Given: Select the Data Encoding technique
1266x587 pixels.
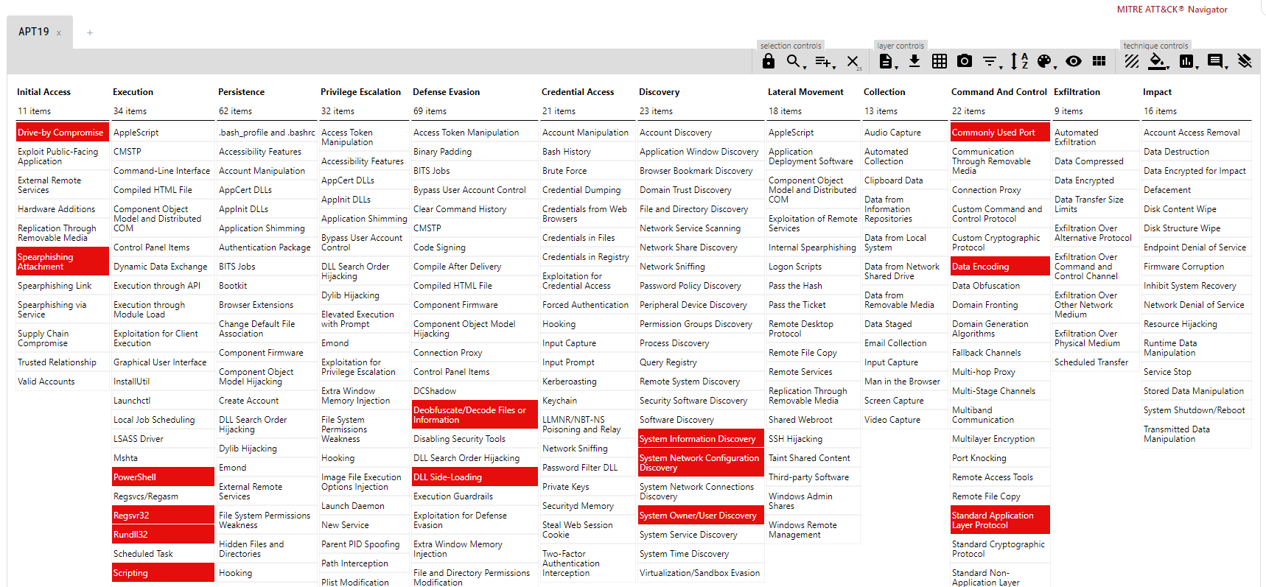Looking at the screenshot, I should (1000, 267).
